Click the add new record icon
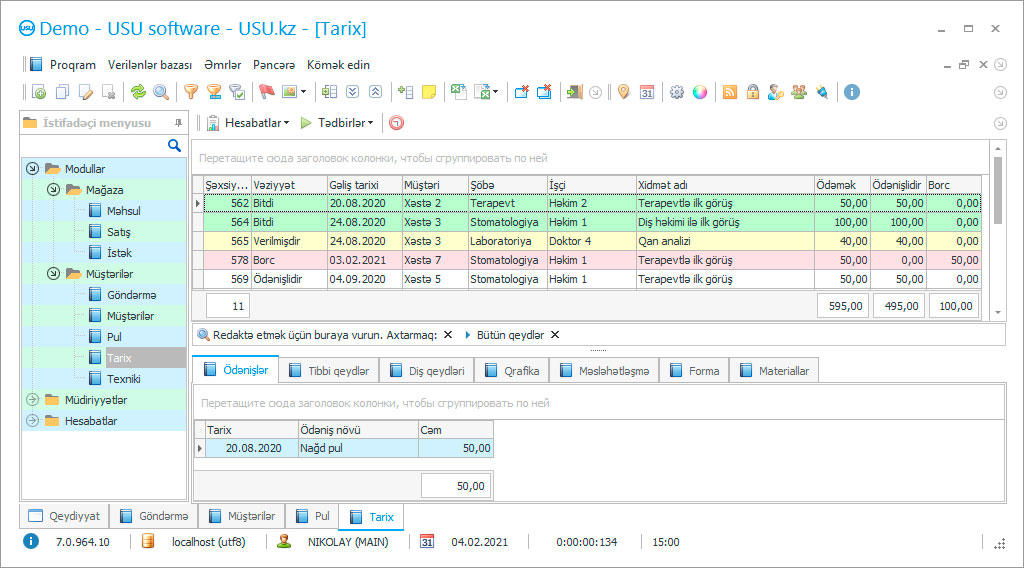 coord(38,92)
